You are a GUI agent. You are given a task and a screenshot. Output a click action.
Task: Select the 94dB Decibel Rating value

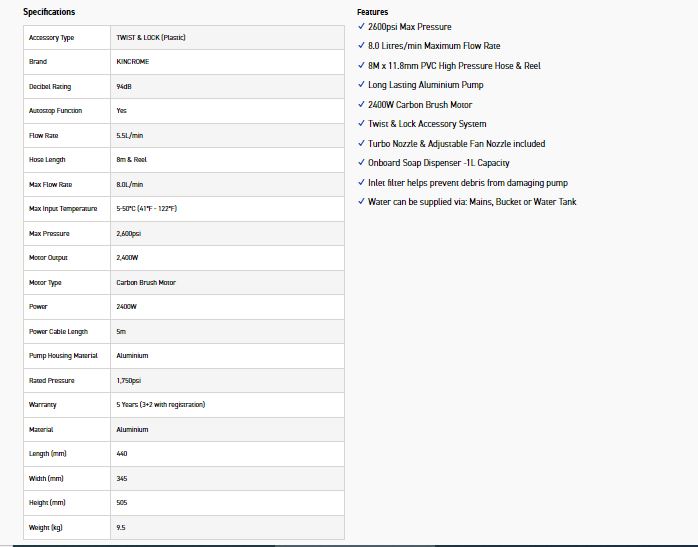click(x=125, y=87)
